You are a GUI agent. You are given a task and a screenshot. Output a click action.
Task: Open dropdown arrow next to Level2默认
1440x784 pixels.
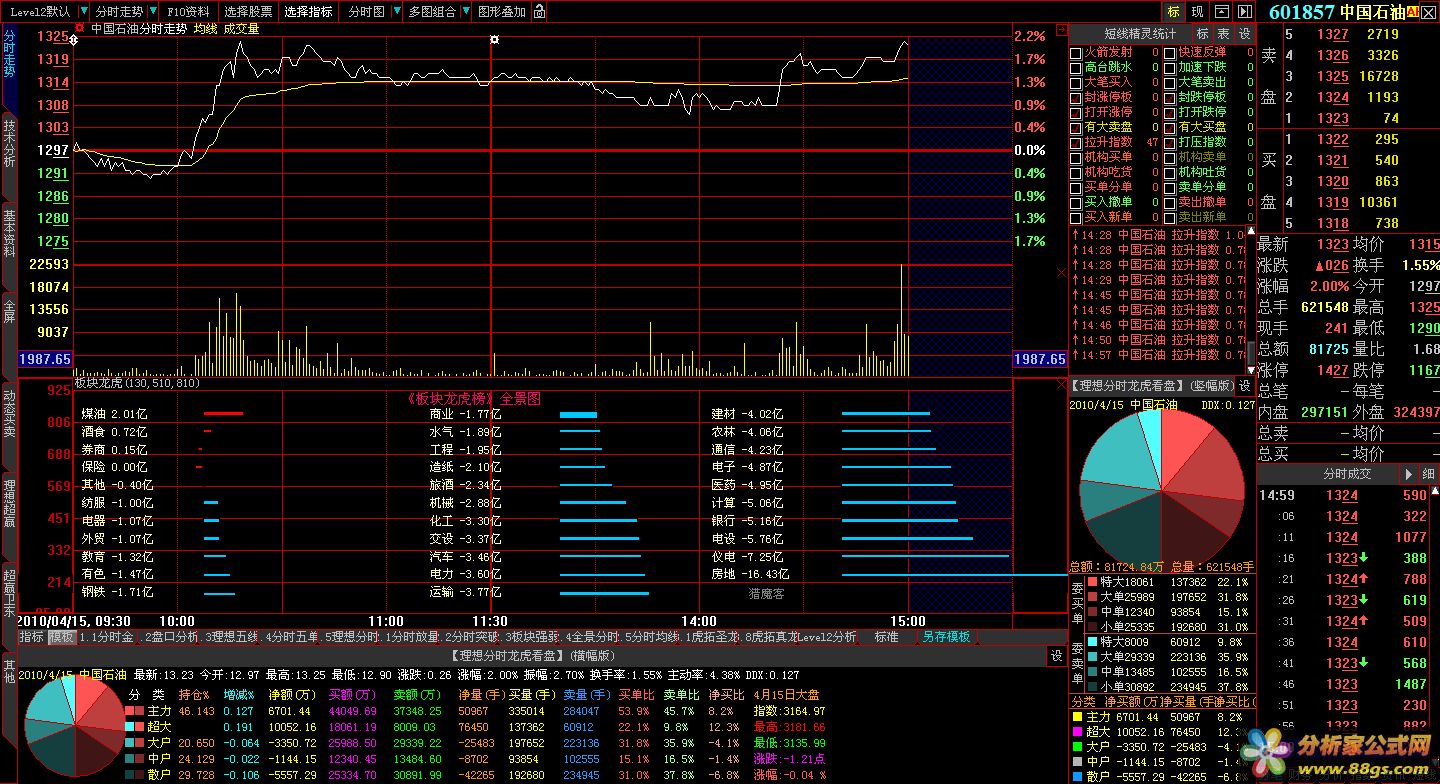[82, 12]
